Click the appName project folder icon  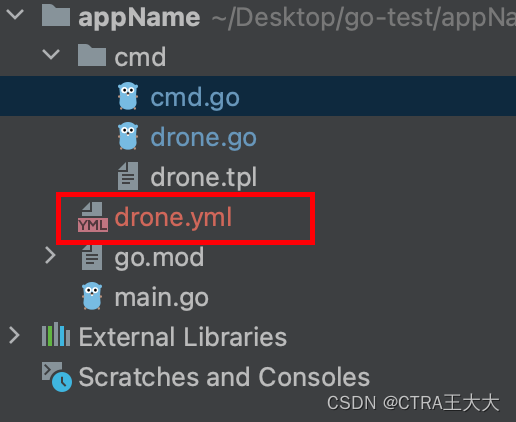56,15
